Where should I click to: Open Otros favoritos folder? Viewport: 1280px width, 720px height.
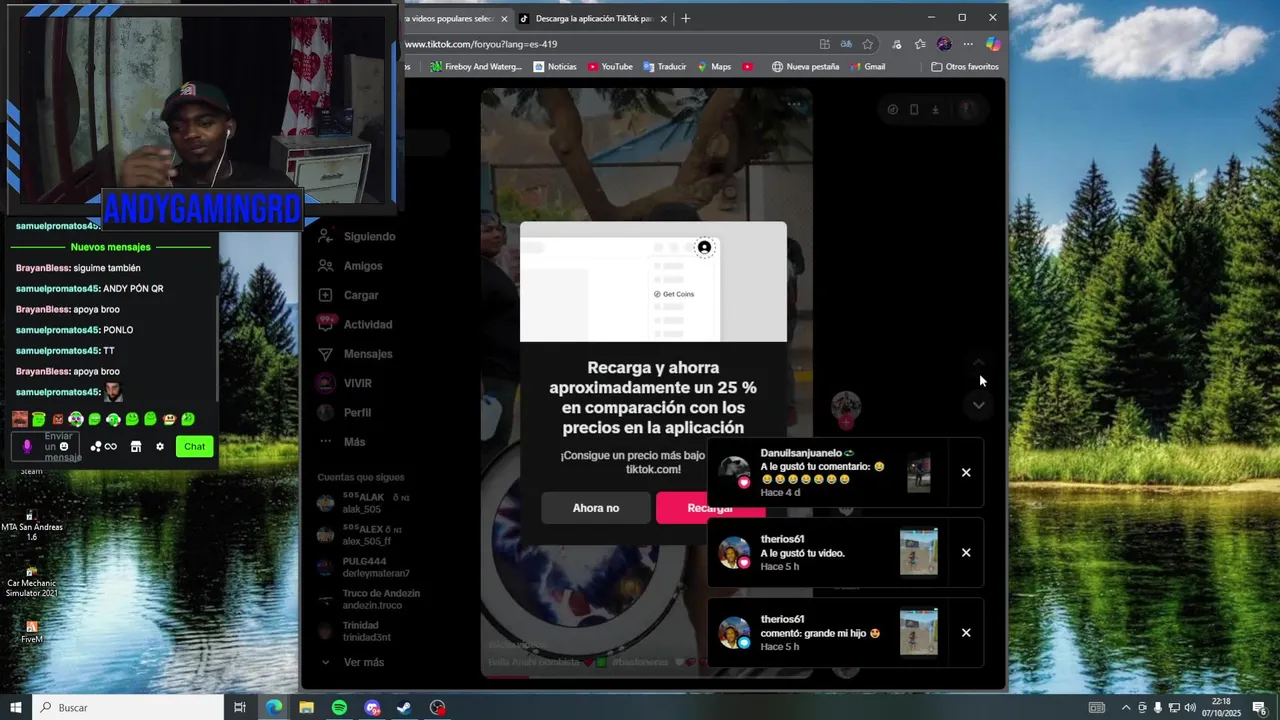pyautogui.click(x=965, y=67)
